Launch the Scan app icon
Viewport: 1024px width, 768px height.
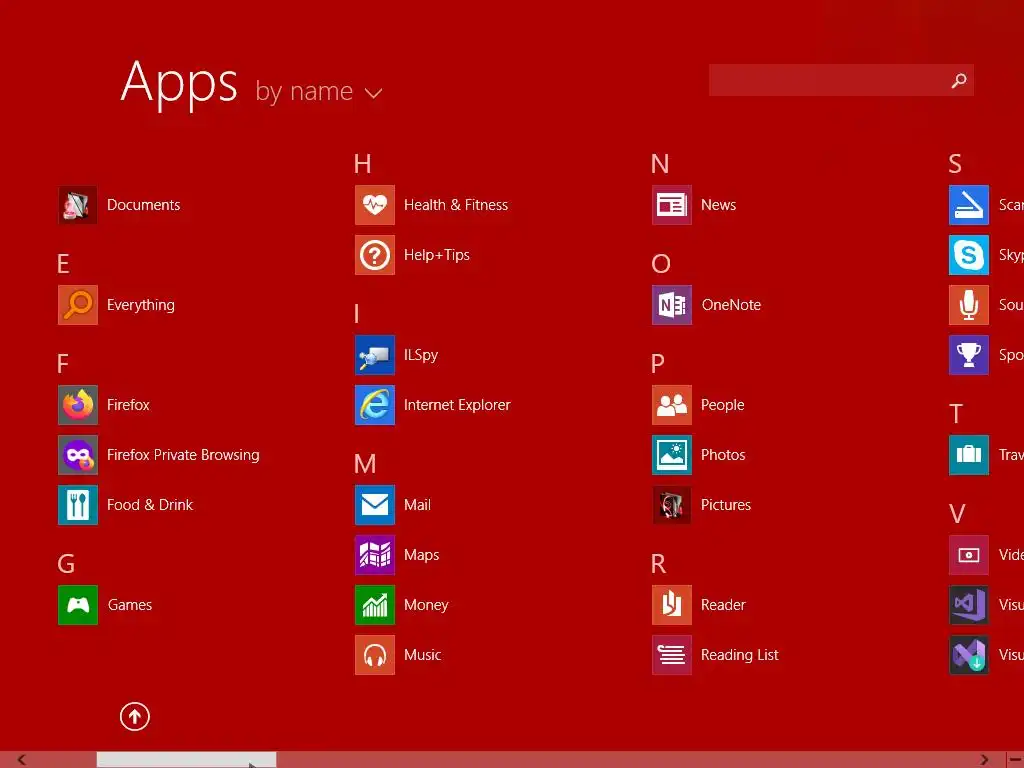[x=969, y=205]
